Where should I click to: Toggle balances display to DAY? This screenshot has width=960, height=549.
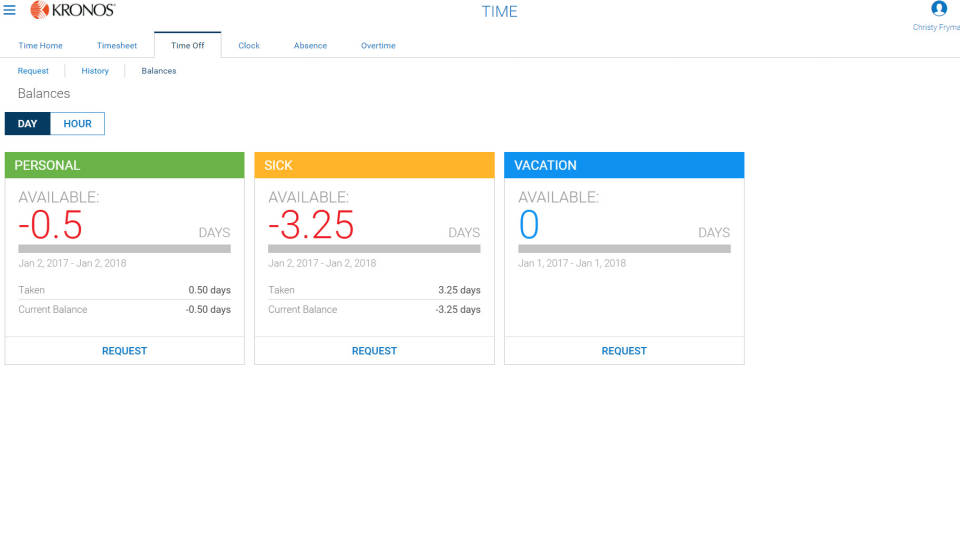[28, 124]
